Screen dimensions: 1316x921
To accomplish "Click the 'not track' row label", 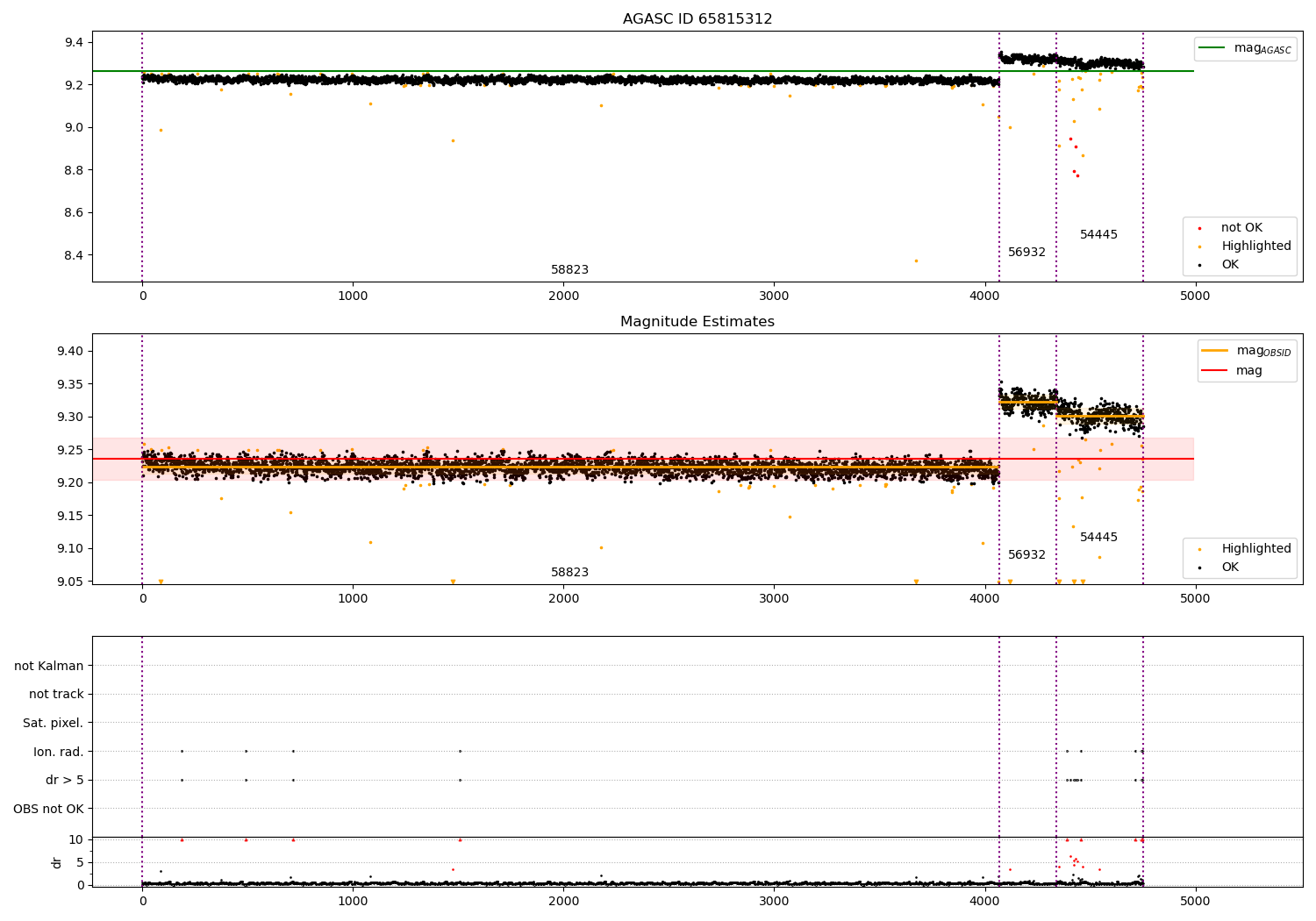I will [x=56, y=695].
